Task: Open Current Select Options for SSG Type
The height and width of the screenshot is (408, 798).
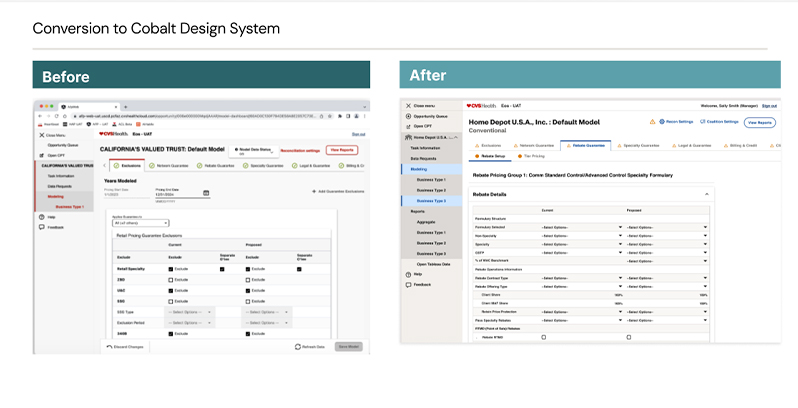Action: (x=189, y=312)
